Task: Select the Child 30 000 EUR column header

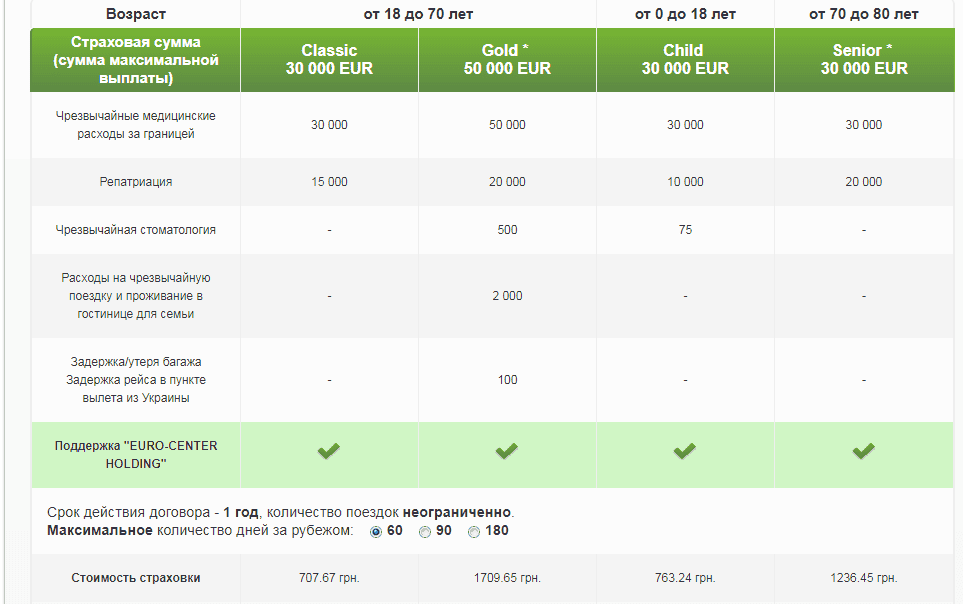Action: coord(685,60)
